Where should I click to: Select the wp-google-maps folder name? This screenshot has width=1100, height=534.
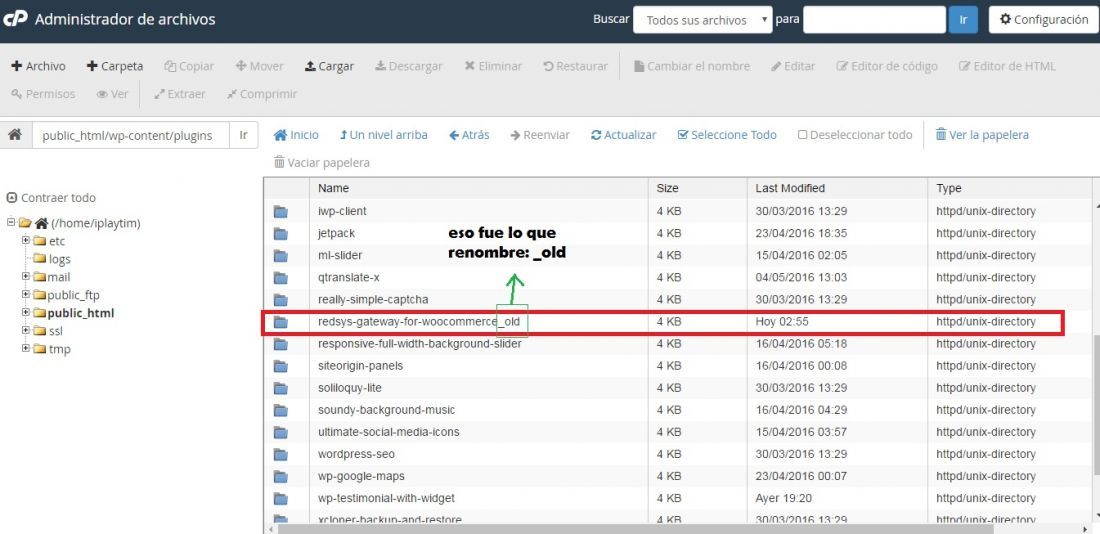361,476
